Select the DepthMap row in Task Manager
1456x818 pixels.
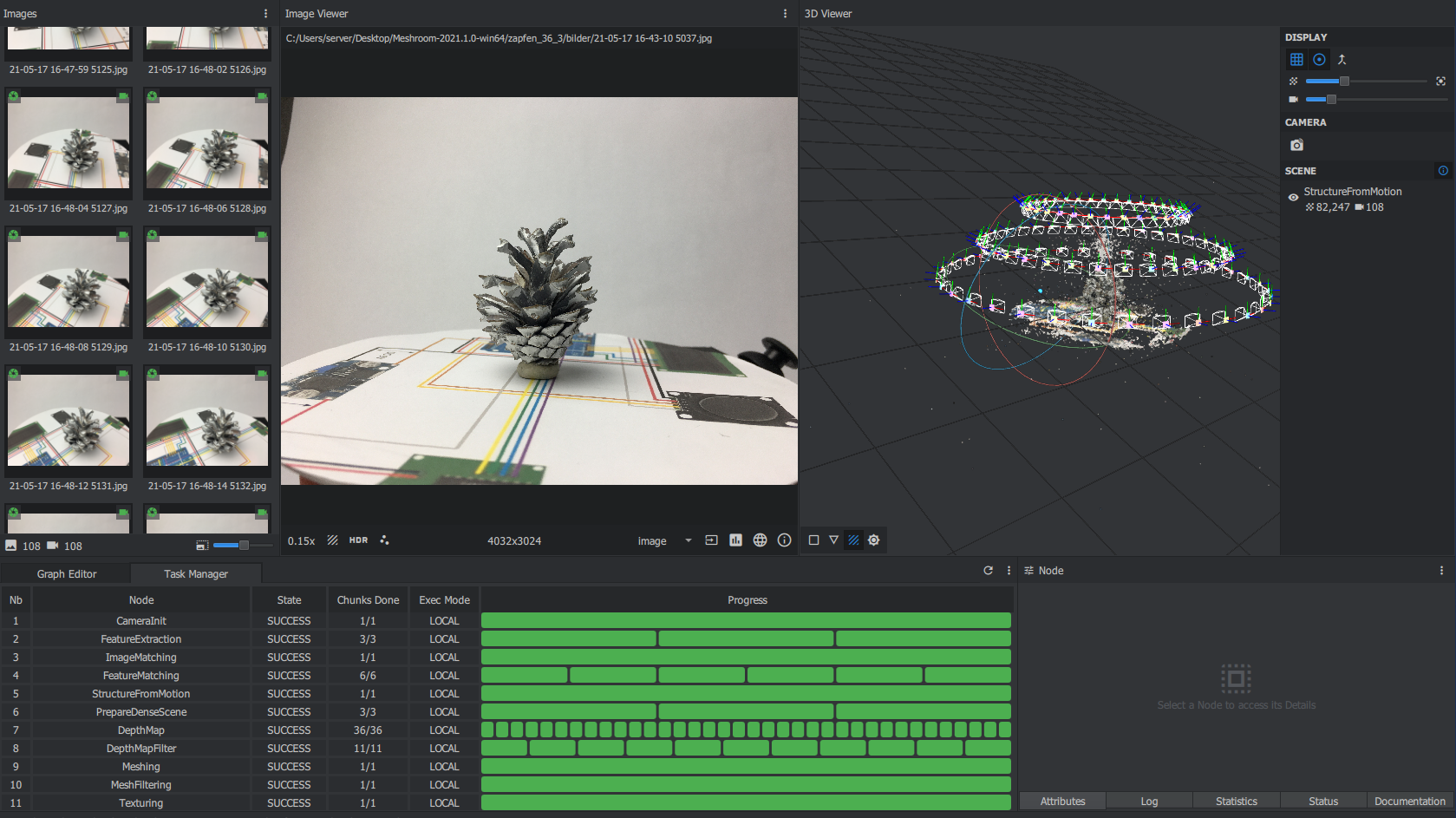[141, 730]
